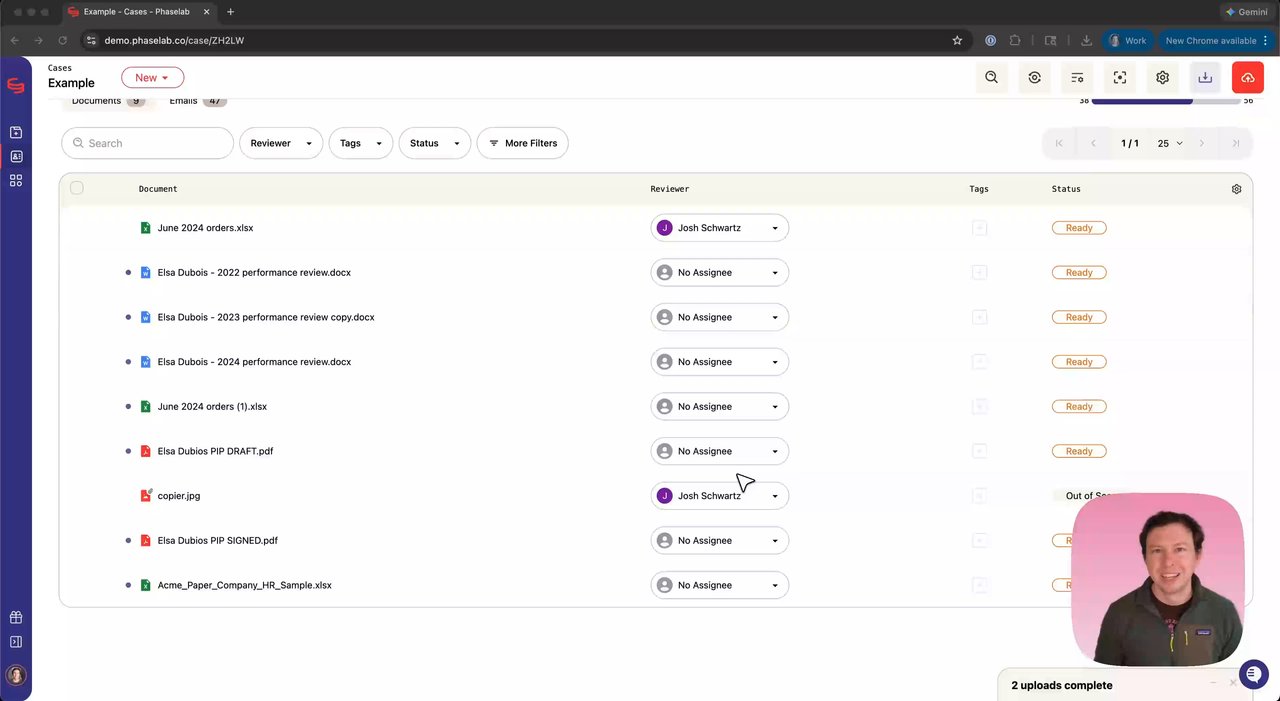The height and width of the screenshot is (701, 1280).
Task: Open table column settings gear icon
Action: (x=1236, y=189)
